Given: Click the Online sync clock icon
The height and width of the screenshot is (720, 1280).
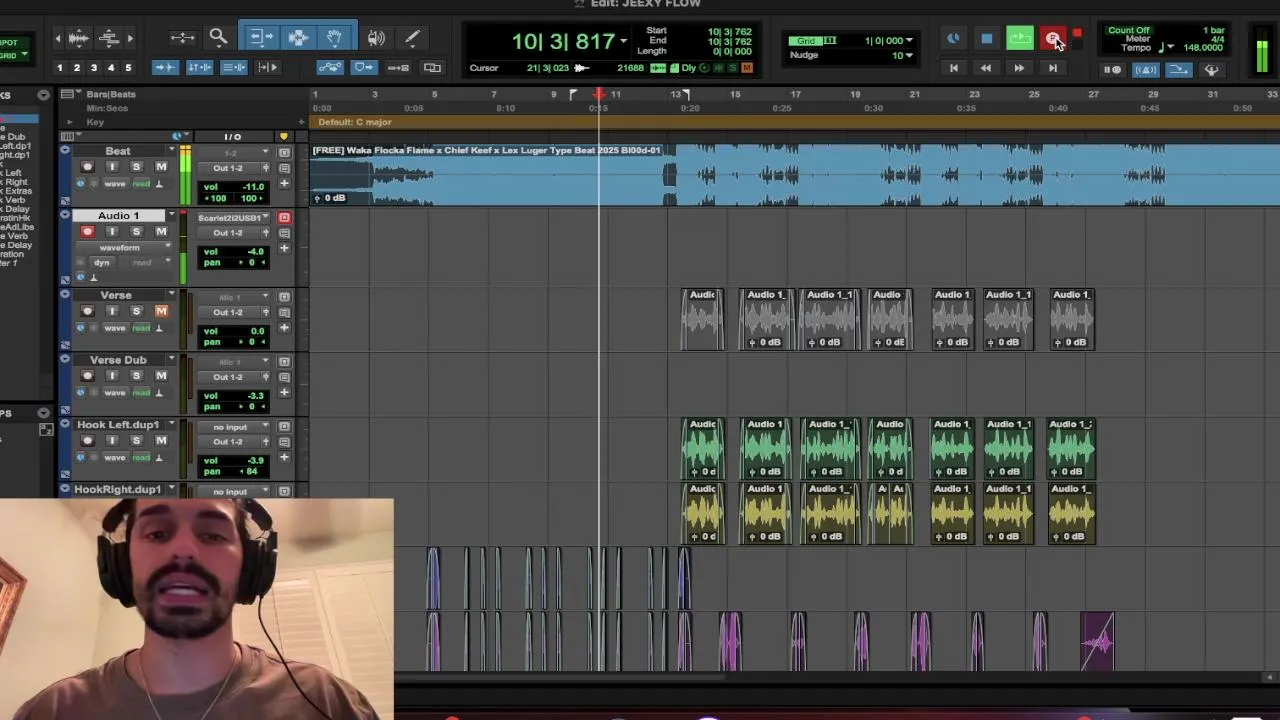Looking at the screenshot, I should [953, 39].
